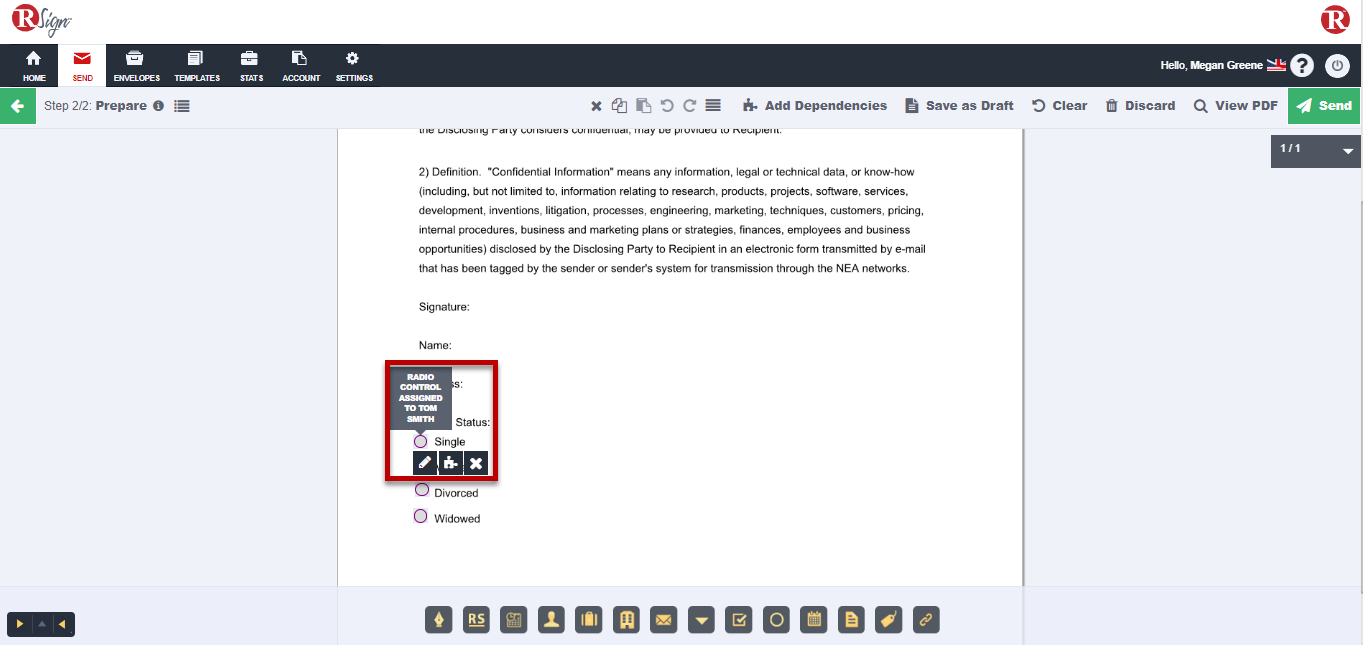Viewport: 1363px width, 645px height.
Task: Click Save as Draft
Action: tap(959, 106)
